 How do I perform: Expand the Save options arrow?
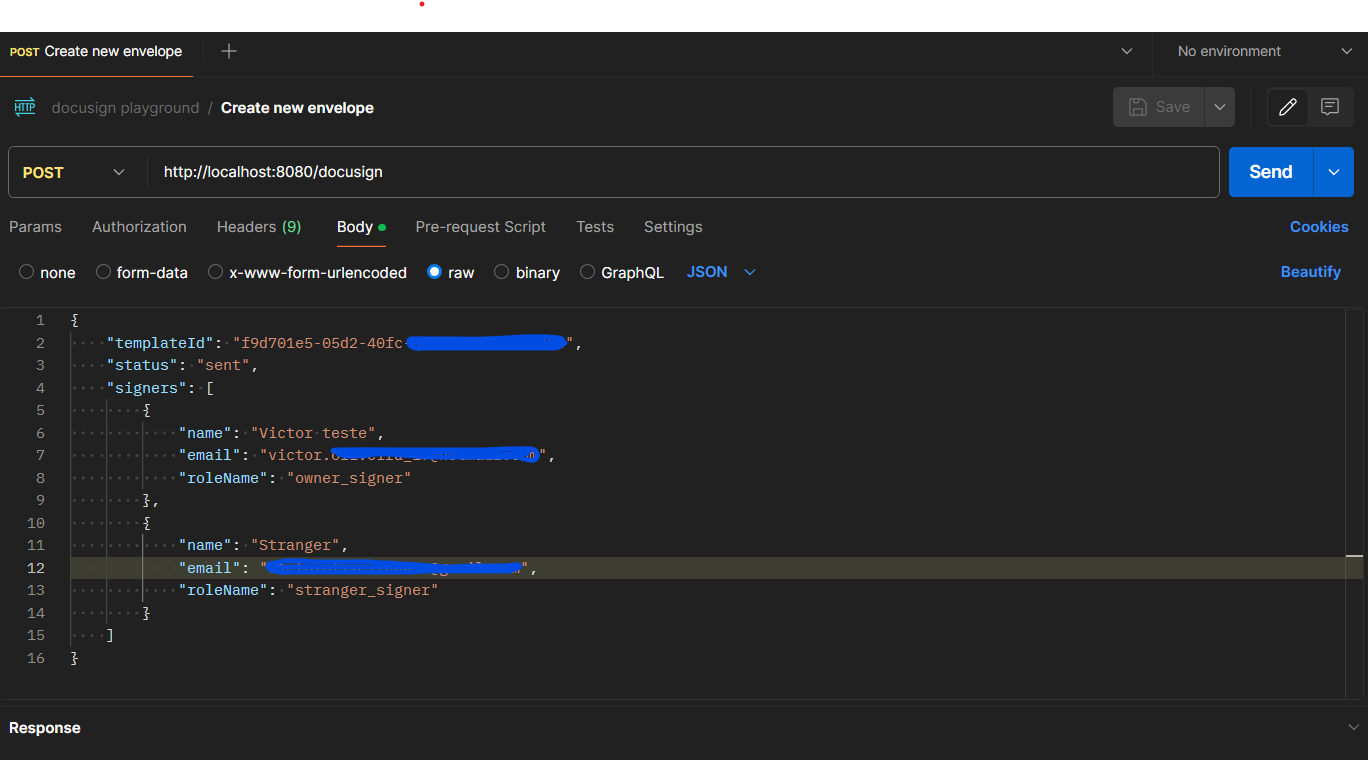click(x=1220, y=107)
